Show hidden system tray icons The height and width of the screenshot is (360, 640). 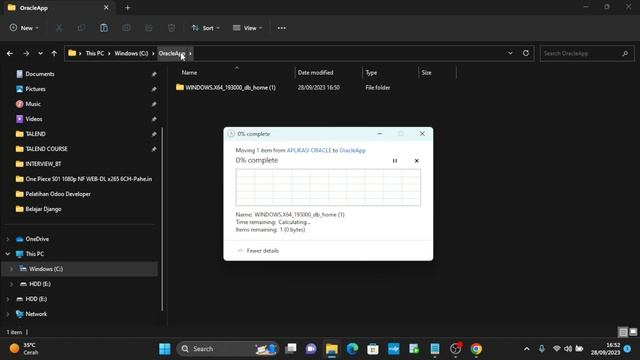click(x=527, y=349)
